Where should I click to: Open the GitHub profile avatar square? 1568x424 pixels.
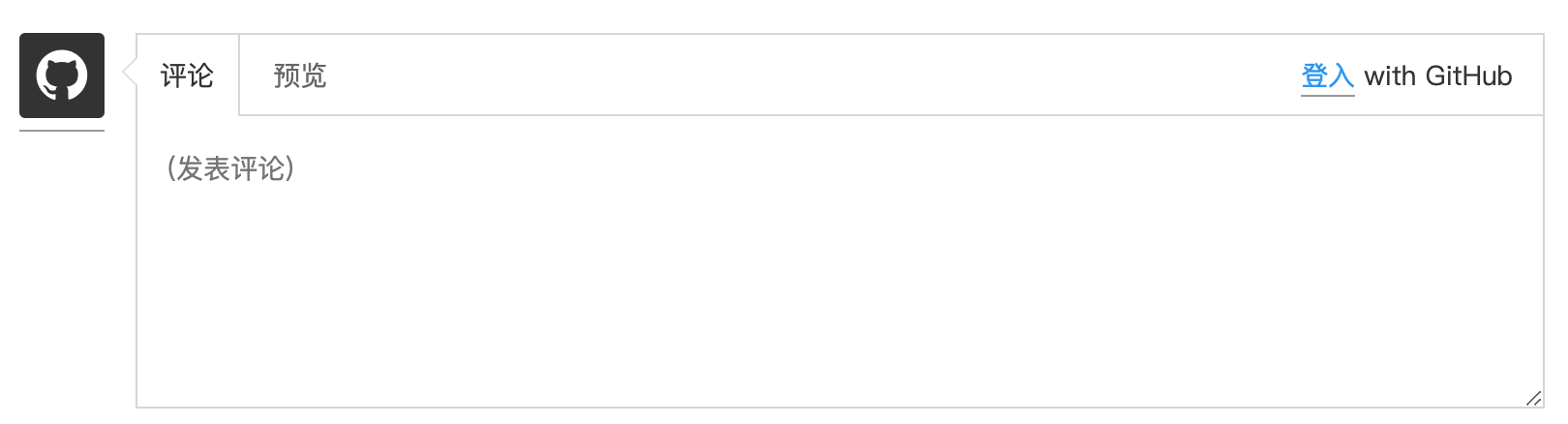(62, 76)
